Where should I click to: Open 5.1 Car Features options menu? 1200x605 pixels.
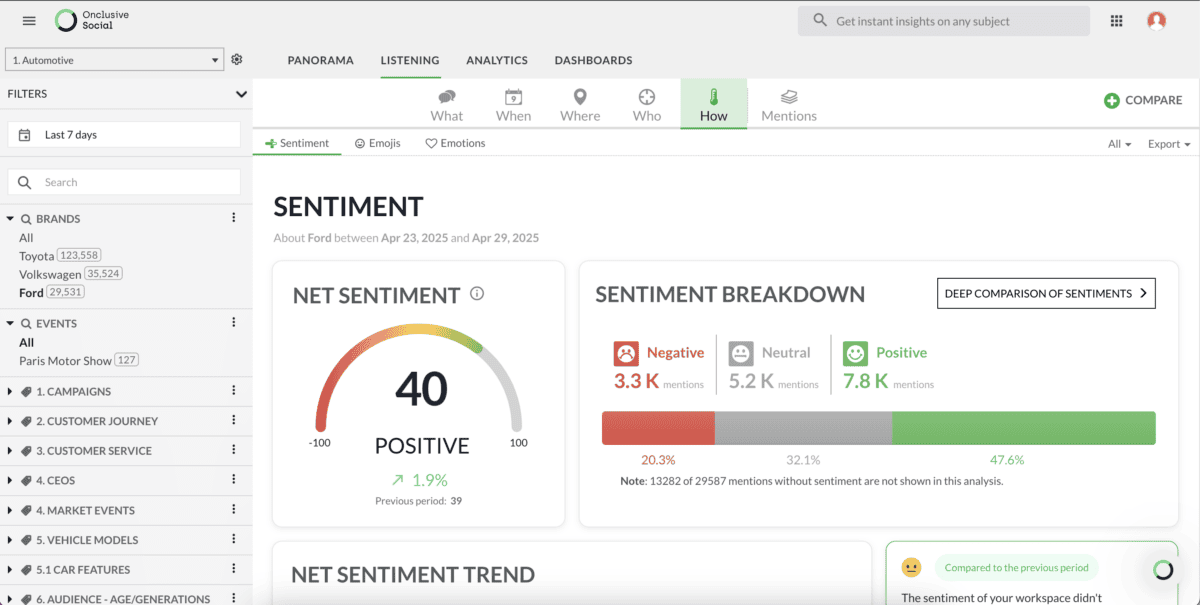pyautogui.click(x=234, y=569)
